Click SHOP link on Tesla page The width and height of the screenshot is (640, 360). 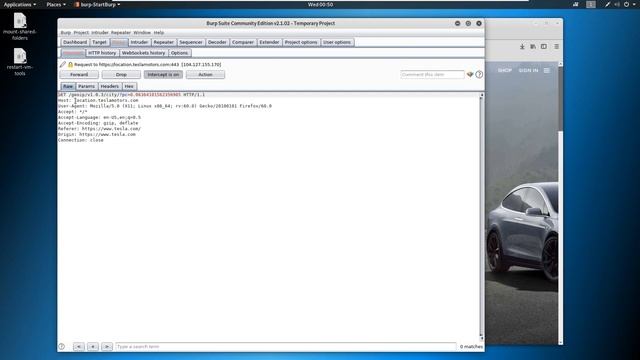[504, 71]
